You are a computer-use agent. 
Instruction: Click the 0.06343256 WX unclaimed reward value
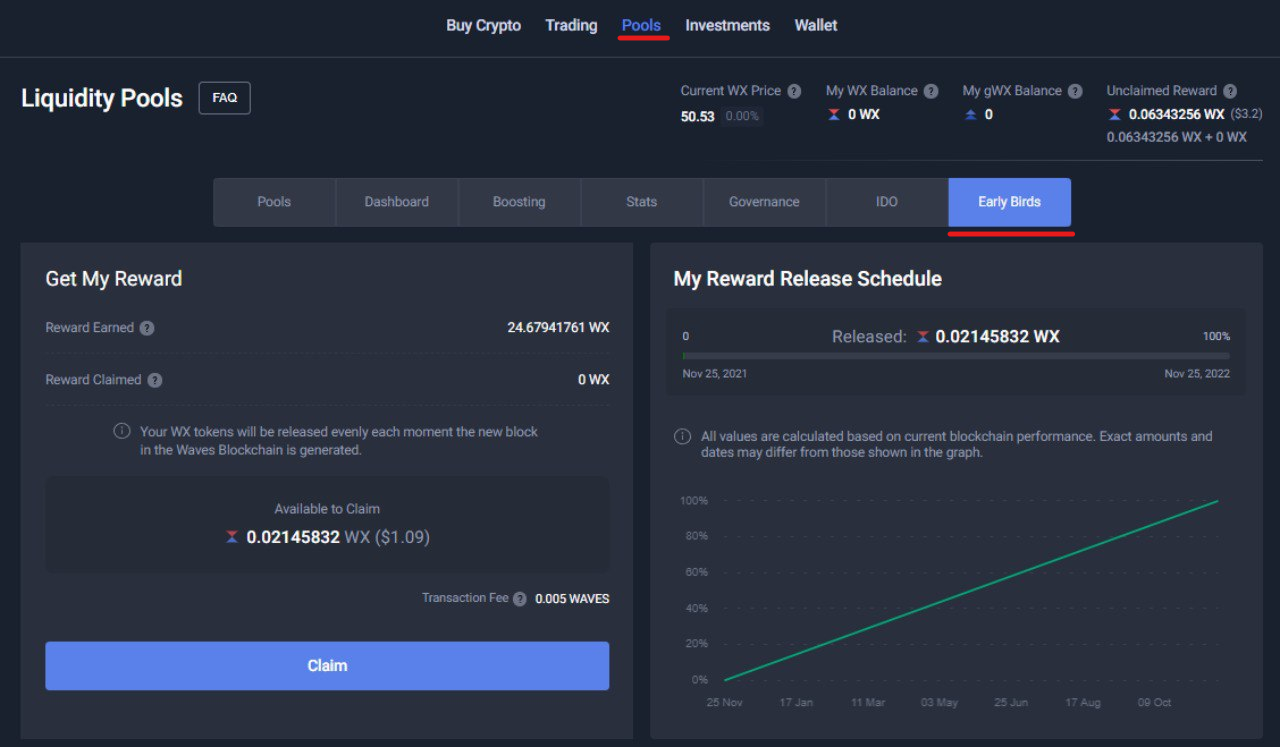(1176, 115)
